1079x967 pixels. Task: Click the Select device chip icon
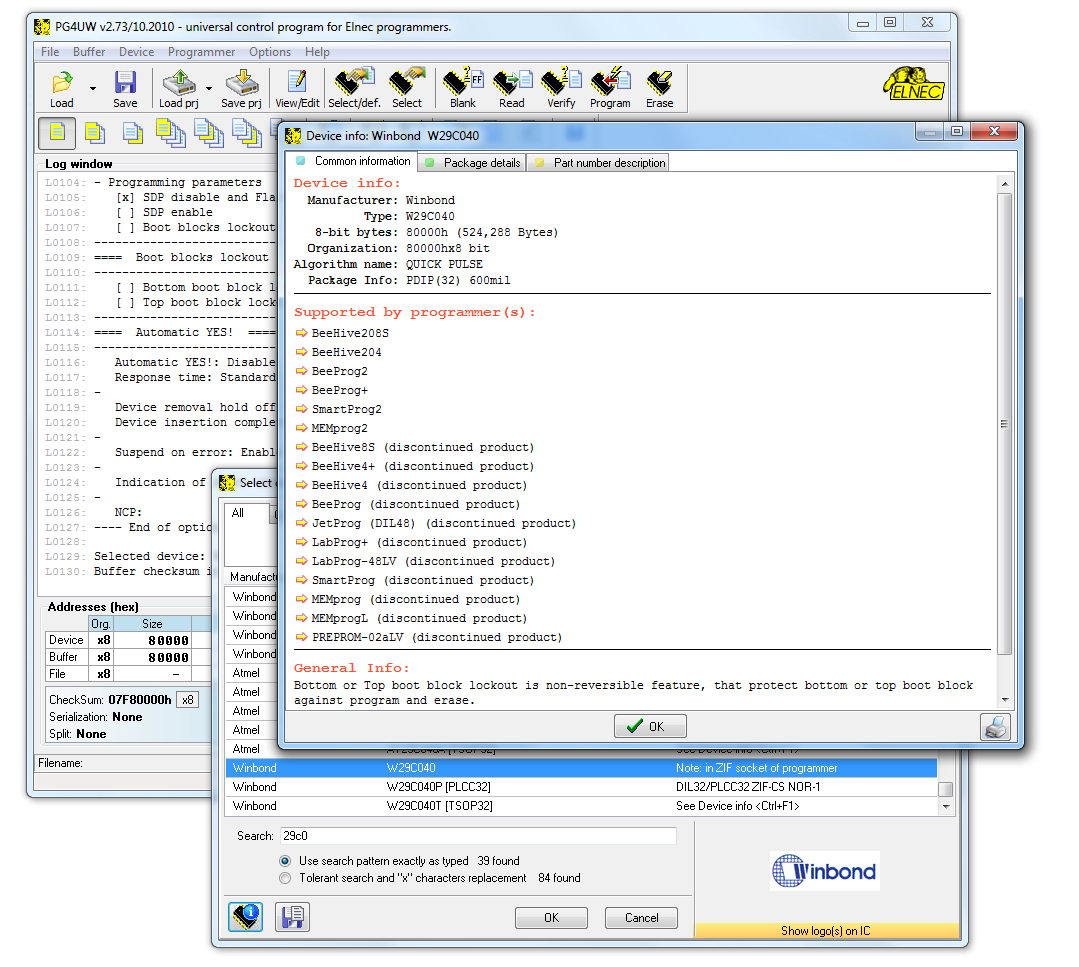407,89
